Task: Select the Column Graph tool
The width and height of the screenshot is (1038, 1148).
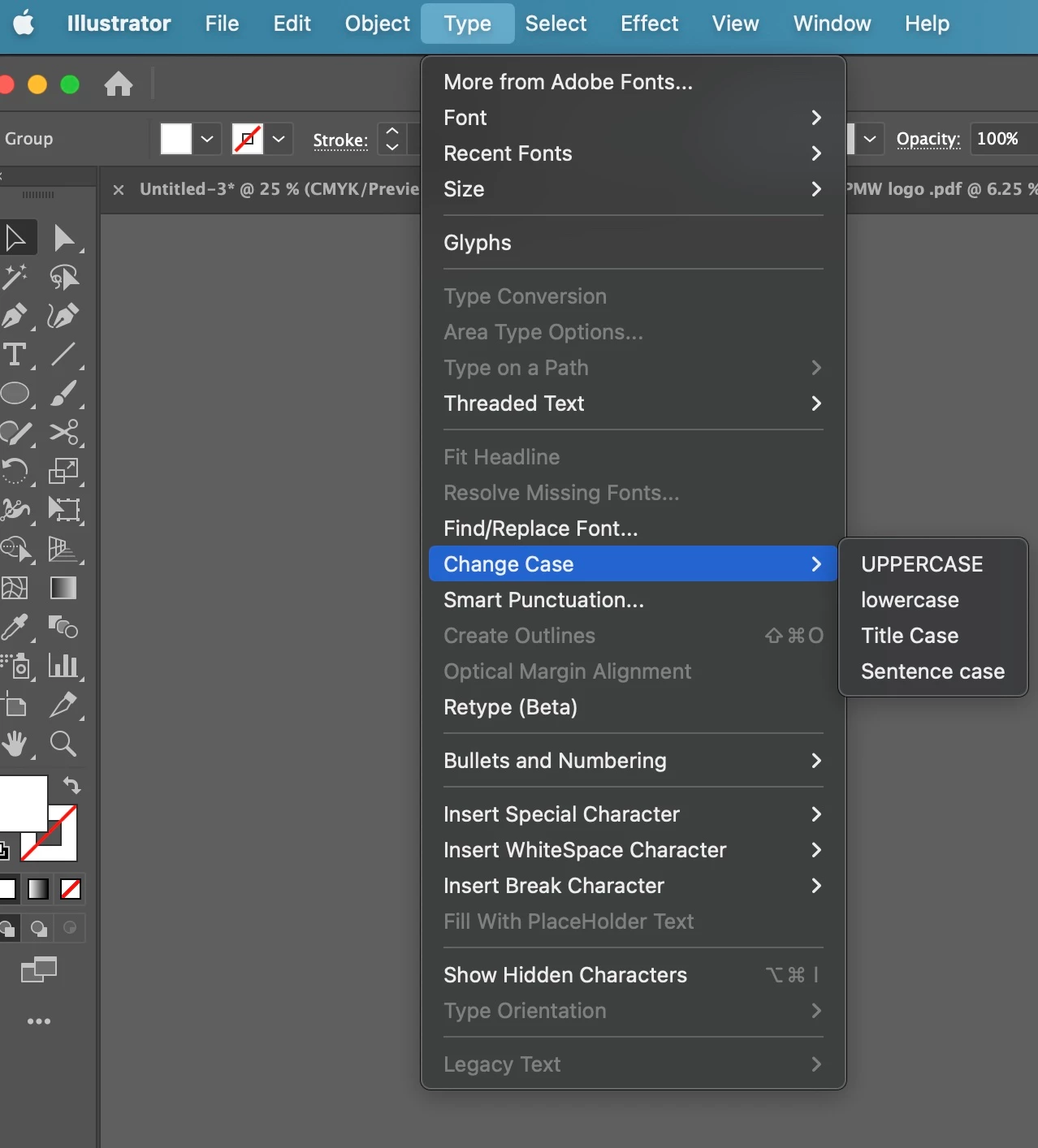Action: point(64,667)
